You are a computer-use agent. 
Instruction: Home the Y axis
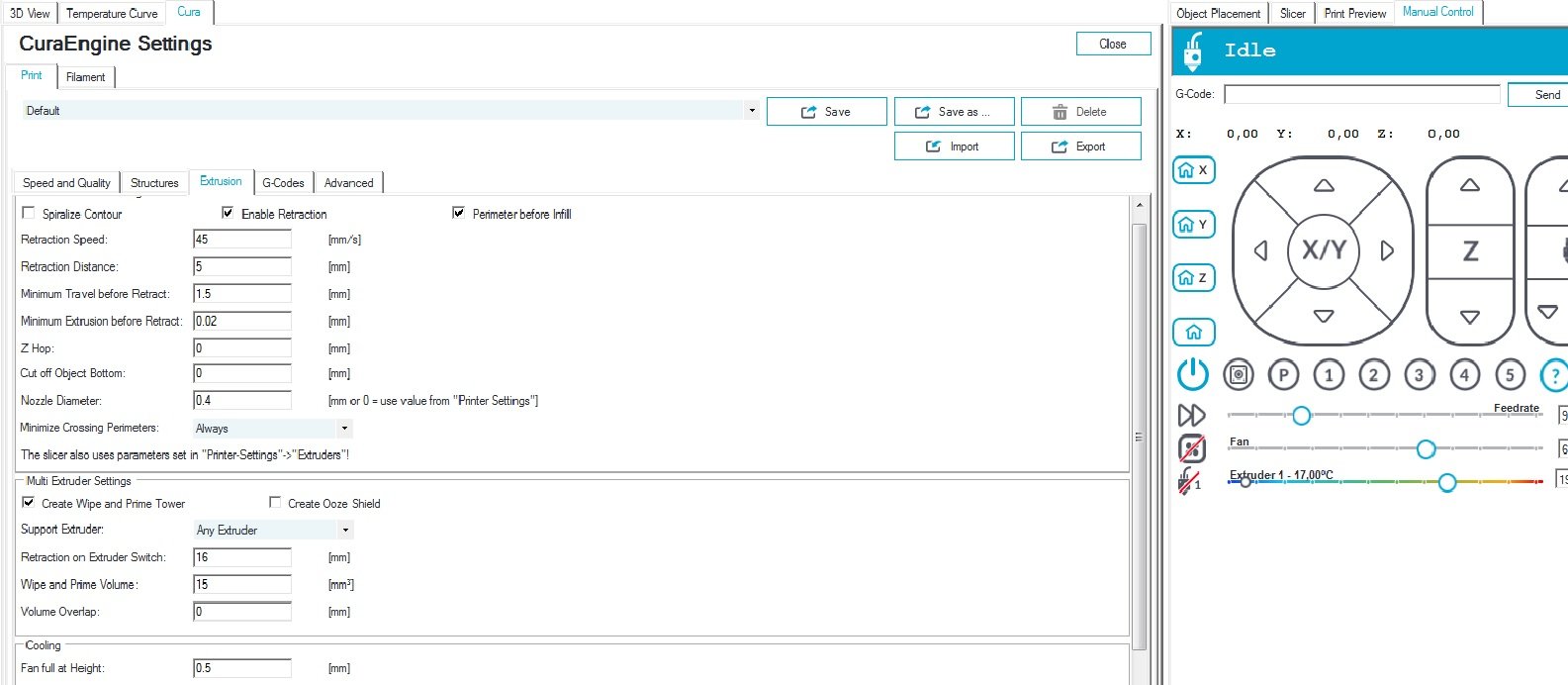coord(1193,225)
